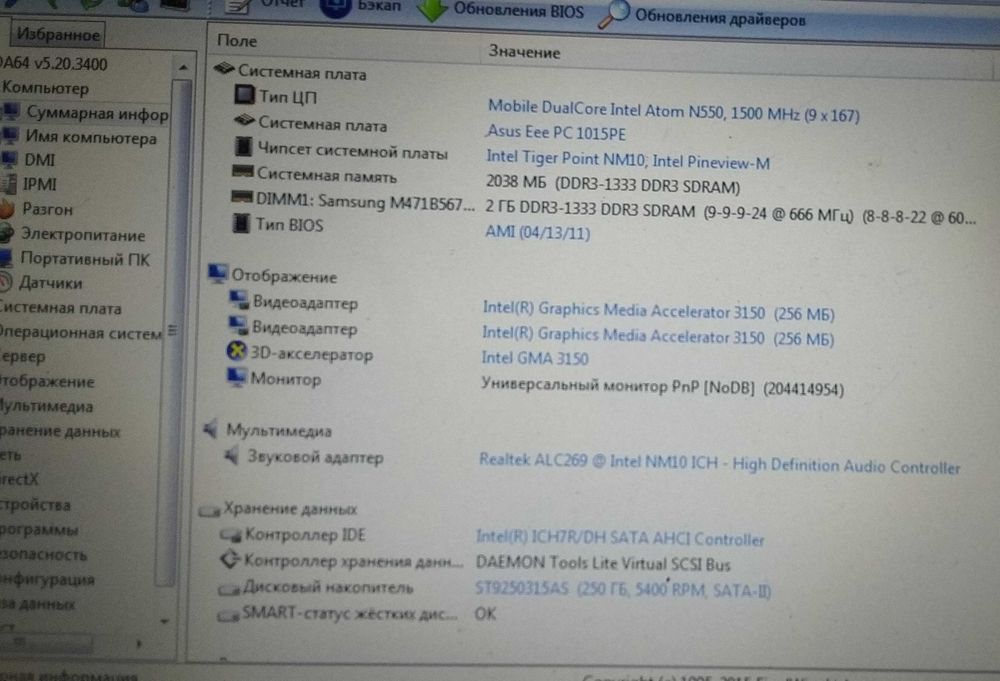Click the Чипсет системной платы icon
The height and width of the screenshot is (681, 1000).
tap(243, 147)
